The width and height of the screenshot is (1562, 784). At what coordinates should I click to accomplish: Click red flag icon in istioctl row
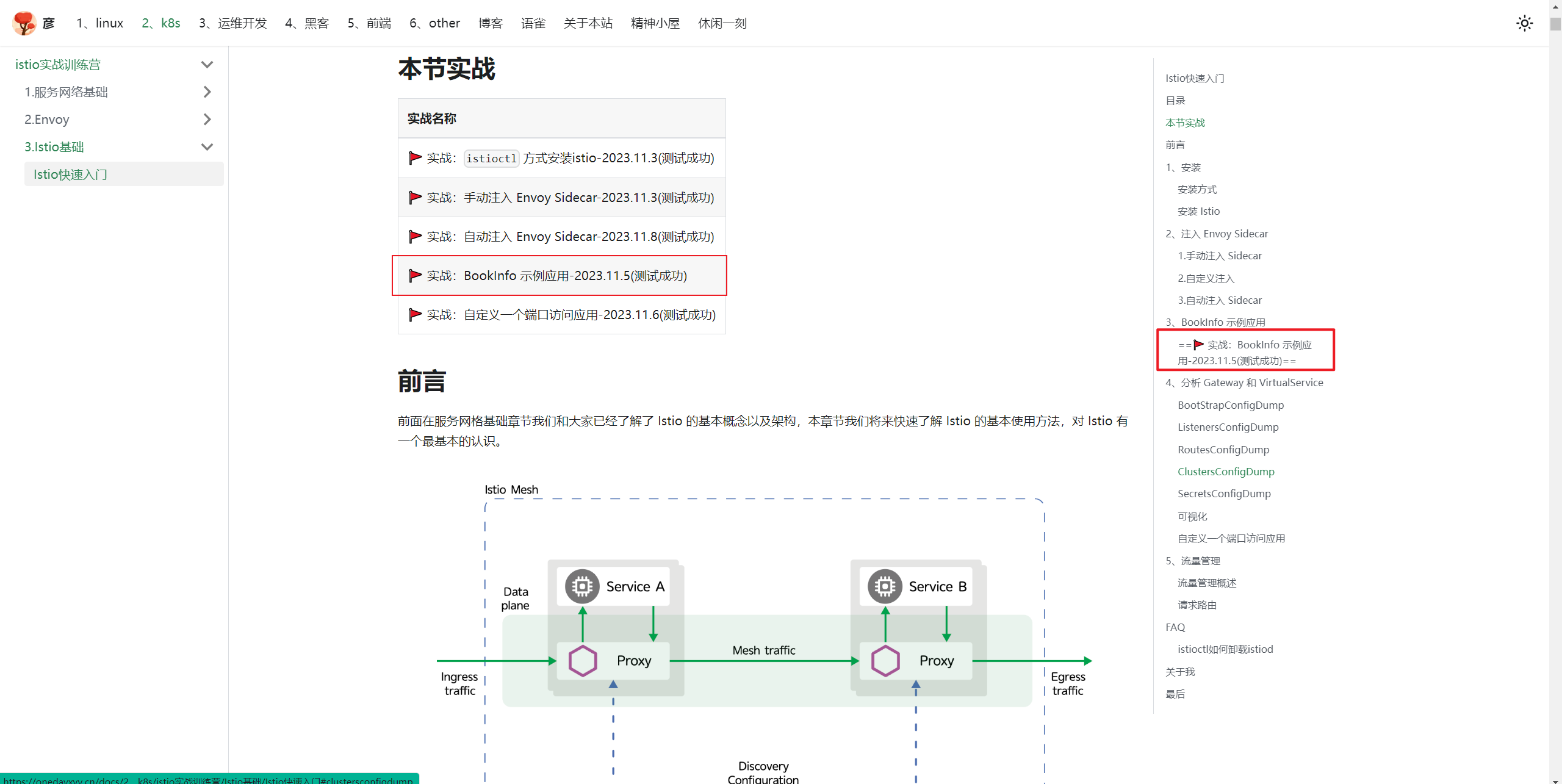coord(415,158)
